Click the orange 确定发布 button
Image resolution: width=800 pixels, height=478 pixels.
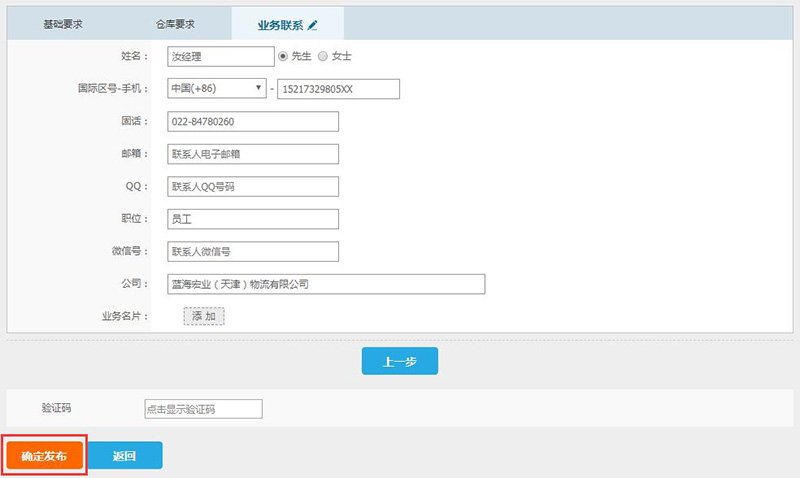click(44, 456)
